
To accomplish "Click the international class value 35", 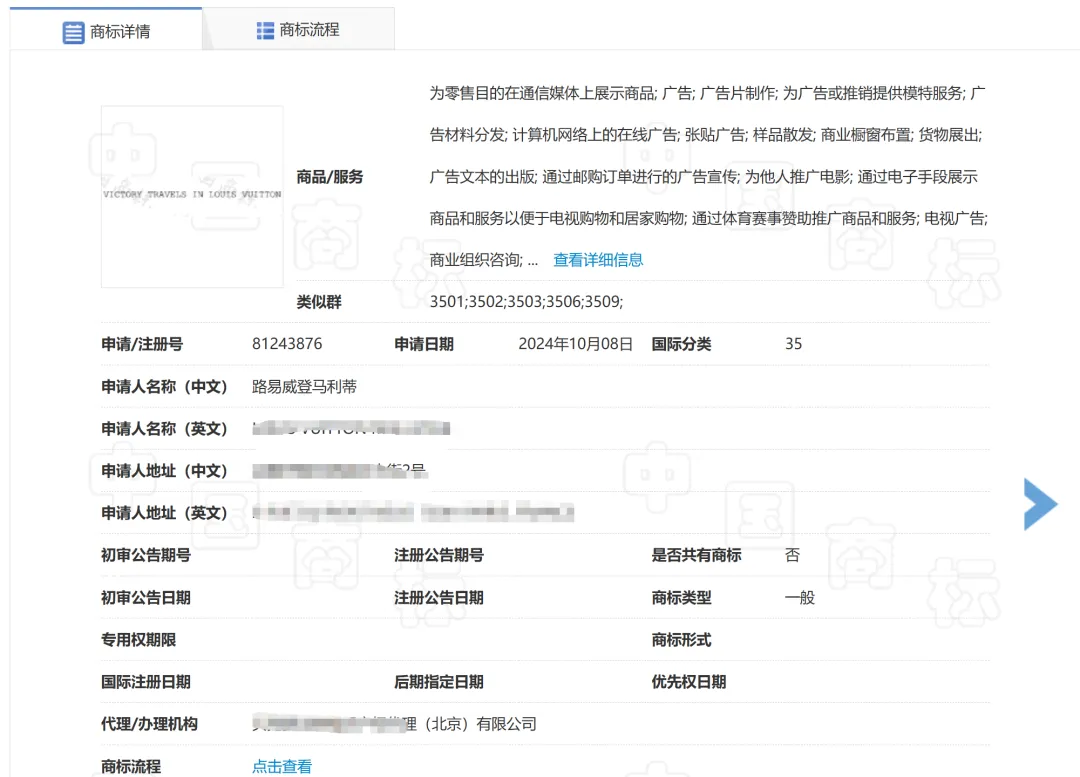I will click(793, 344).
